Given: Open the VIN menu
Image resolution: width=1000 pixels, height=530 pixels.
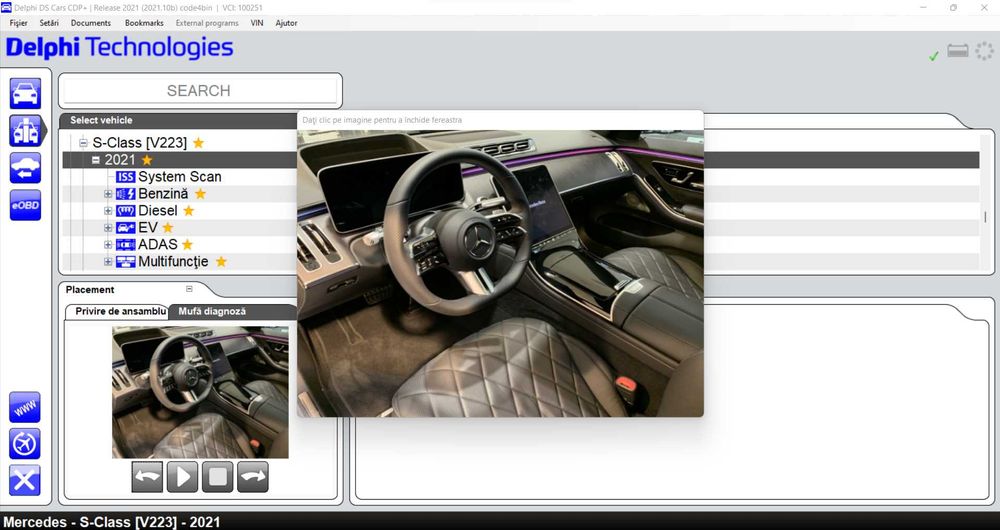Looking at the screenshot, I should click(257, 23).
